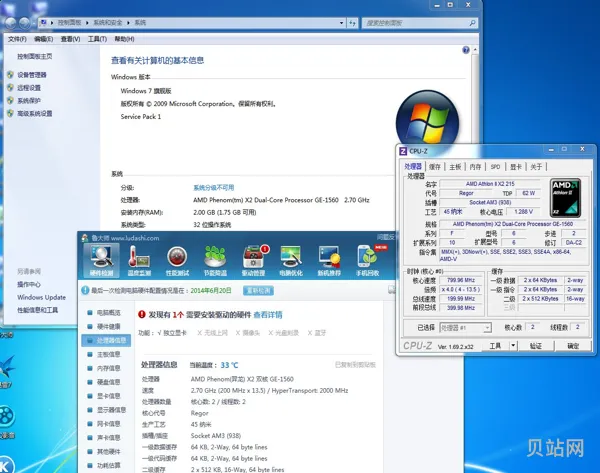Open 温度监测 thermometer icon in Ludashi

(139, 260)
